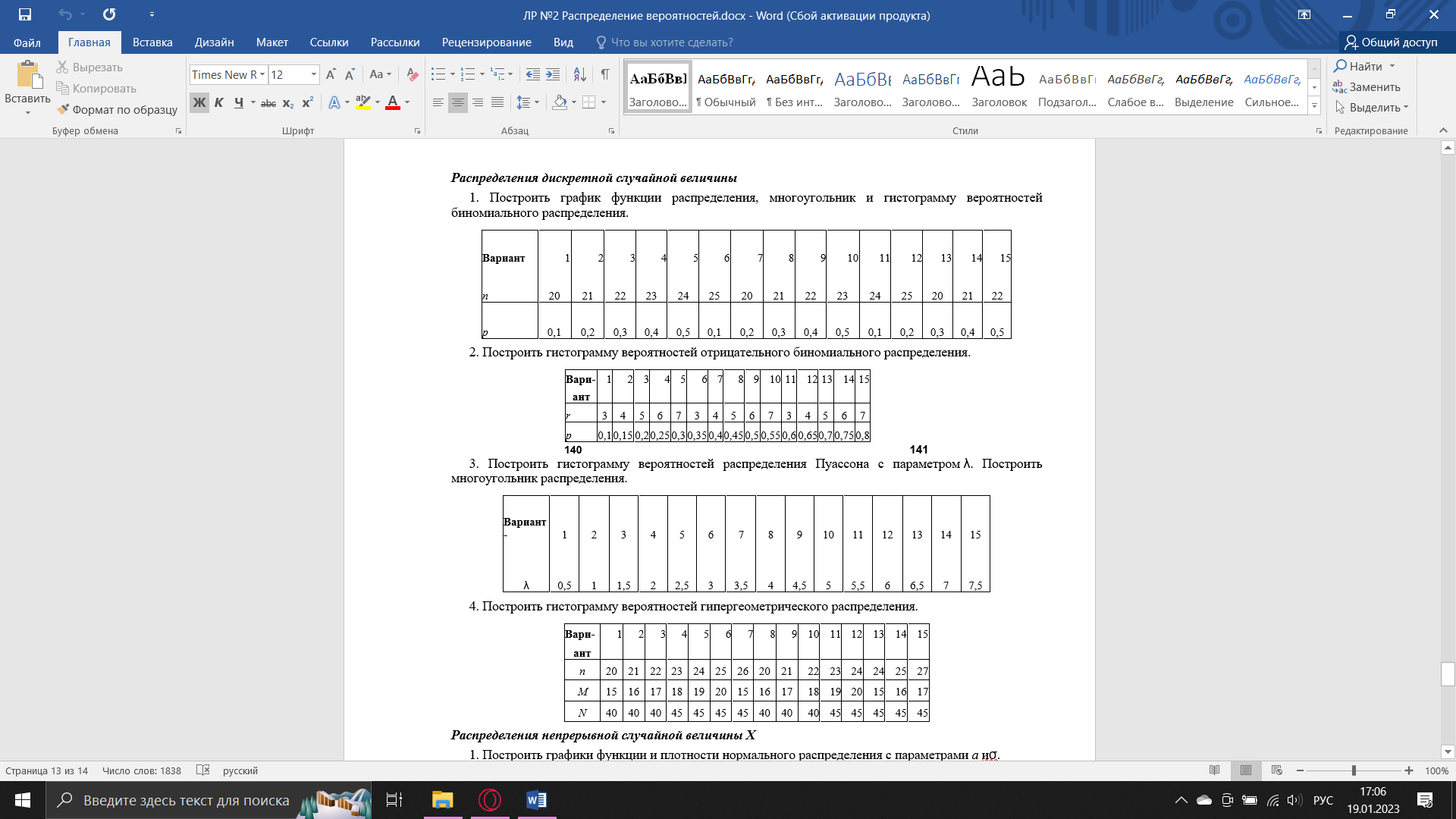Toggle justify alignment

pyautogui.click(x=497, y=102)
